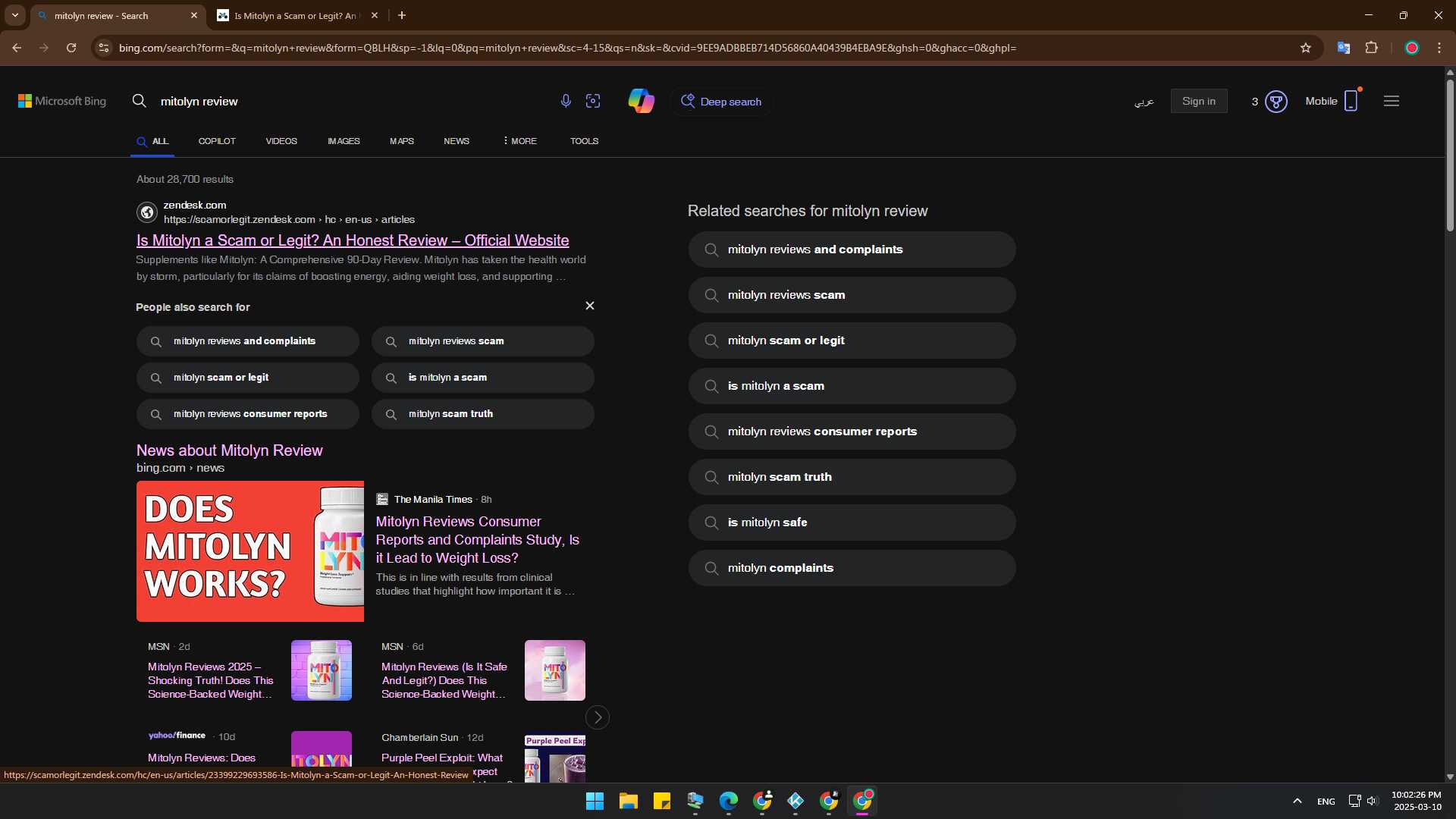Select the ALL results tab
The image size is (1456, 819).
coord(152,141)
